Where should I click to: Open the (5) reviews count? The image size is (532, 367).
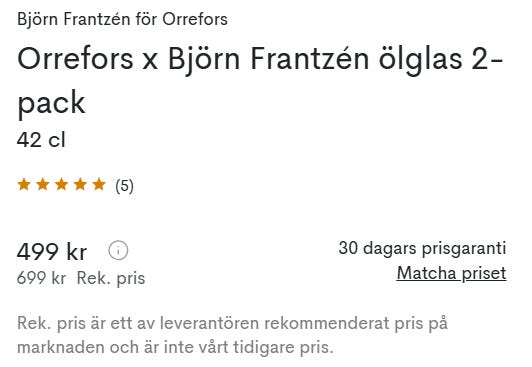pyautogui.click(x=125, y=186)
